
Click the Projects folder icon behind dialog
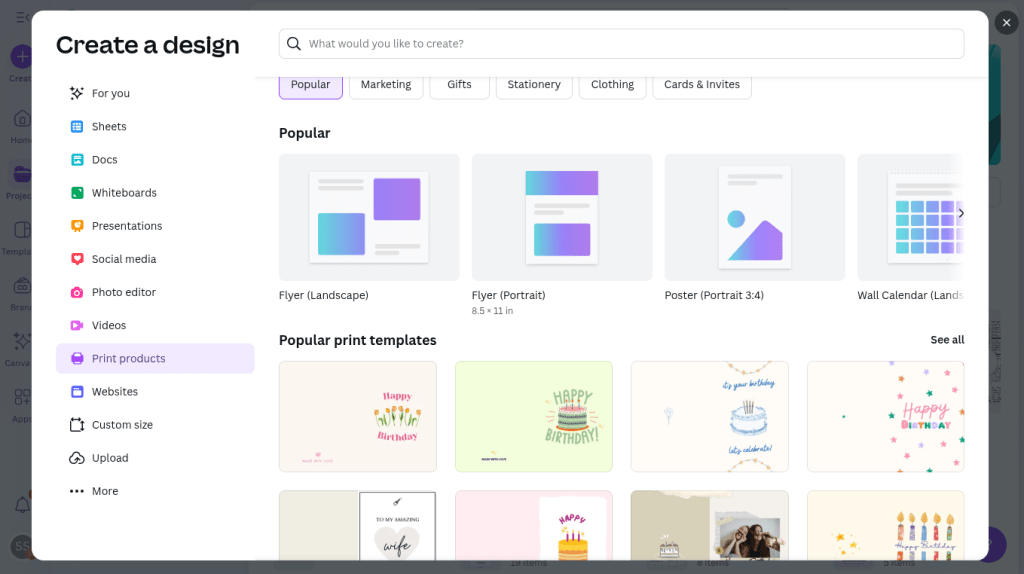[22, 175]
